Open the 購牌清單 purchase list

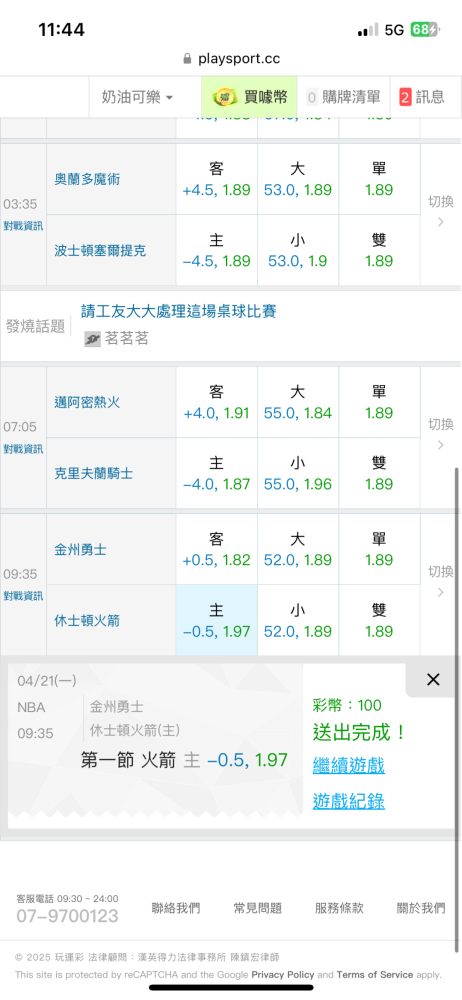point(343,97)
